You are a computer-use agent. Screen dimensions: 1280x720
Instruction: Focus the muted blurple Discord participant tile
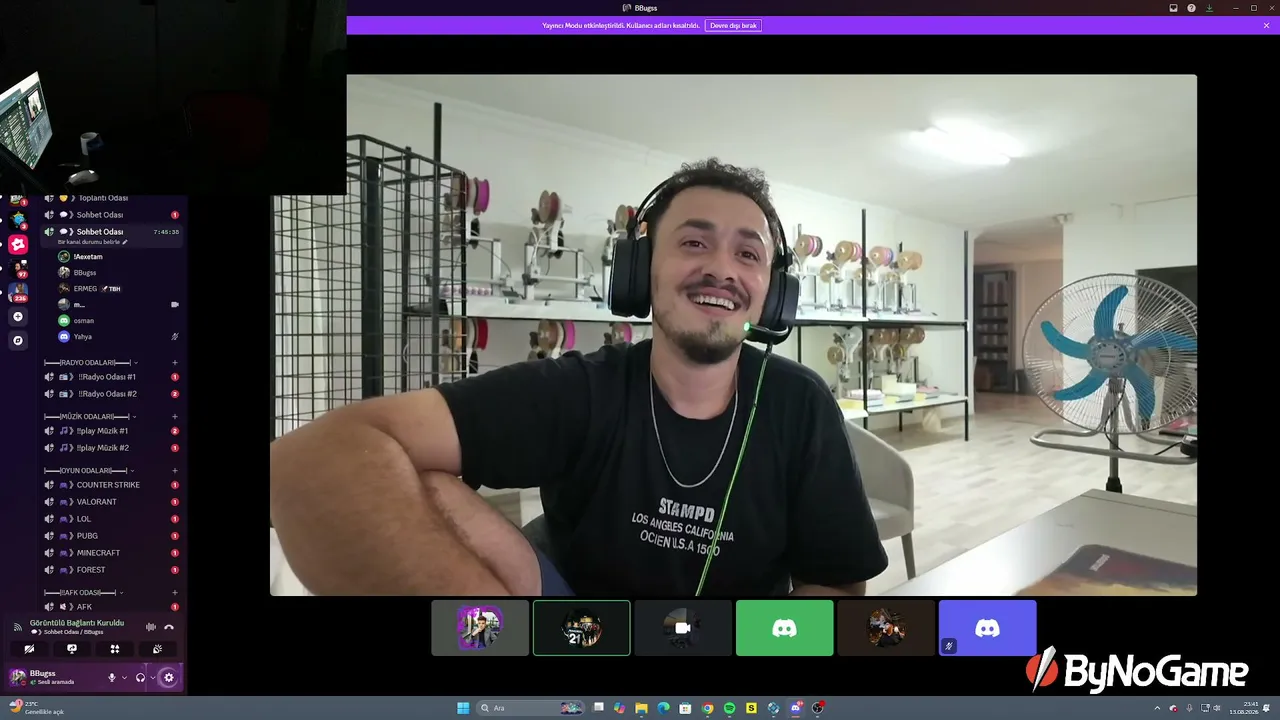click(x=987, y=628)
